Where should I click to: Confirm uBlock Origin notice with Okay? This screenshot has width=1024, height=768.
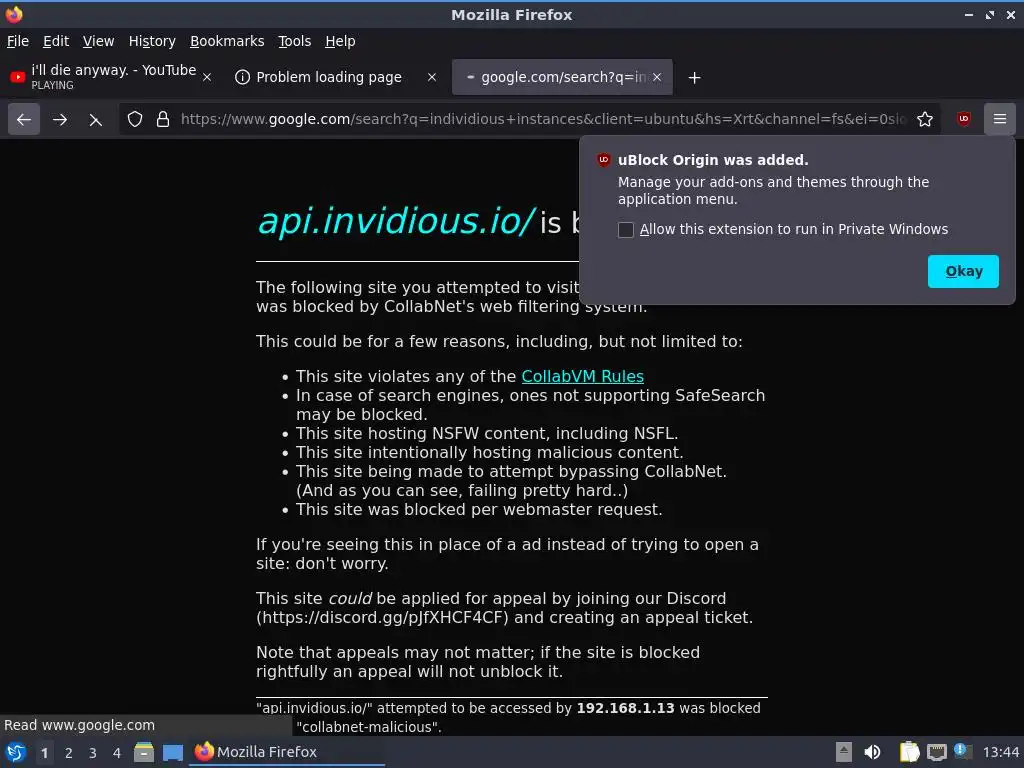pos(963,271)
